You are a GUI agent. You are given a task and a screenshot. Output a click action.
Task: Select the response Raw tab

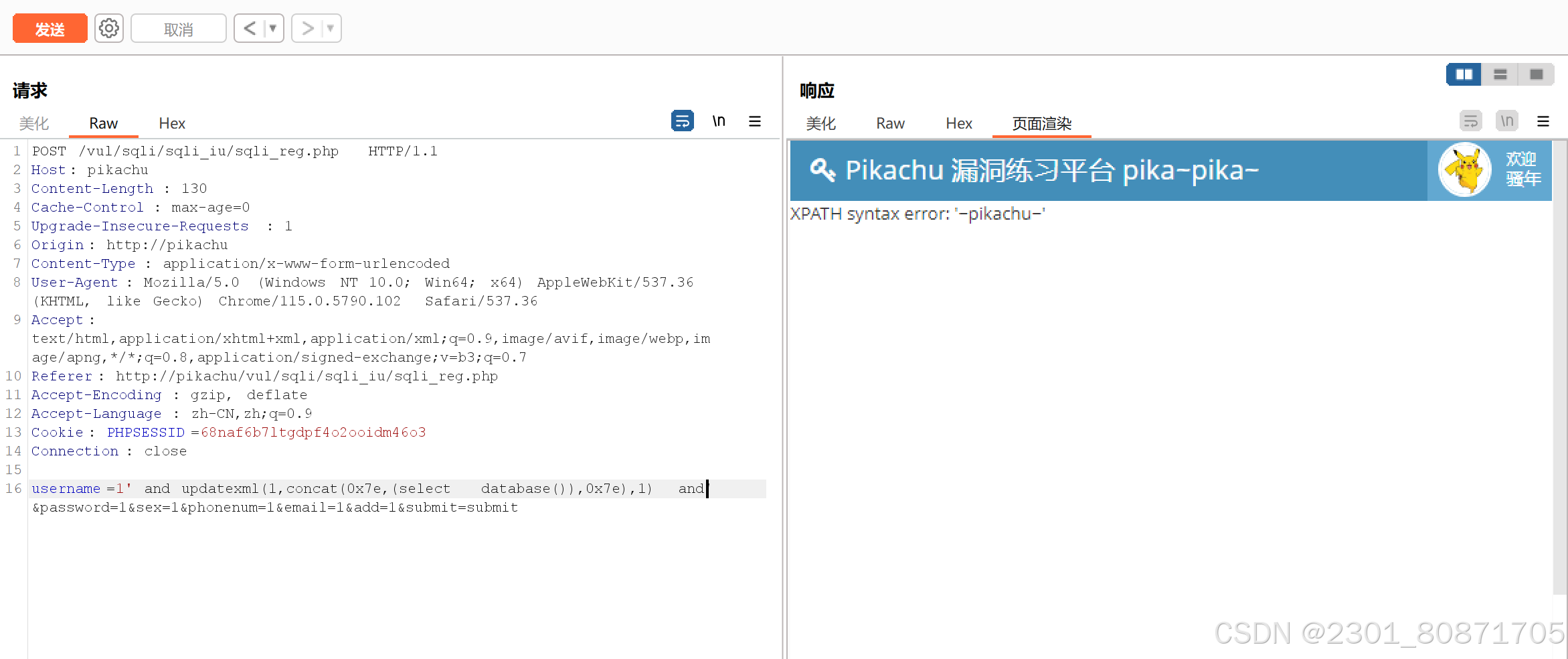tap(891, 123)
